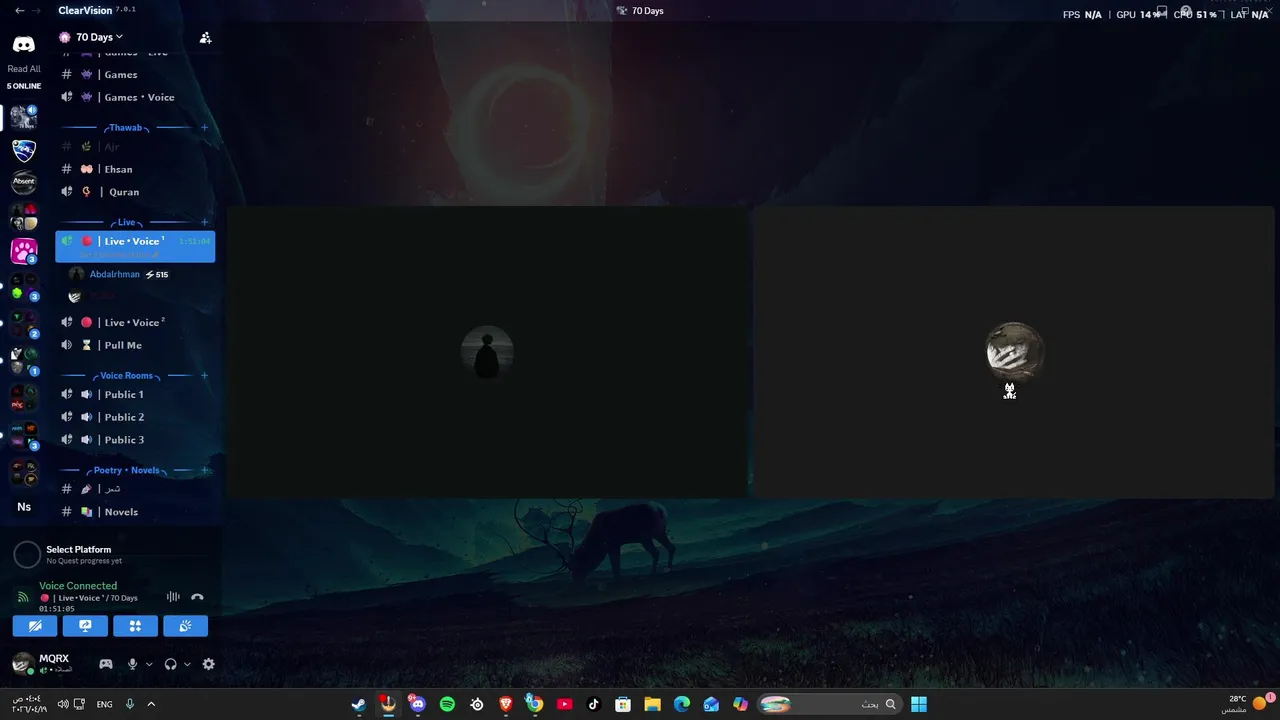Open the Games text channel
The image size is (1280, 720).
(x=121, y=74)
